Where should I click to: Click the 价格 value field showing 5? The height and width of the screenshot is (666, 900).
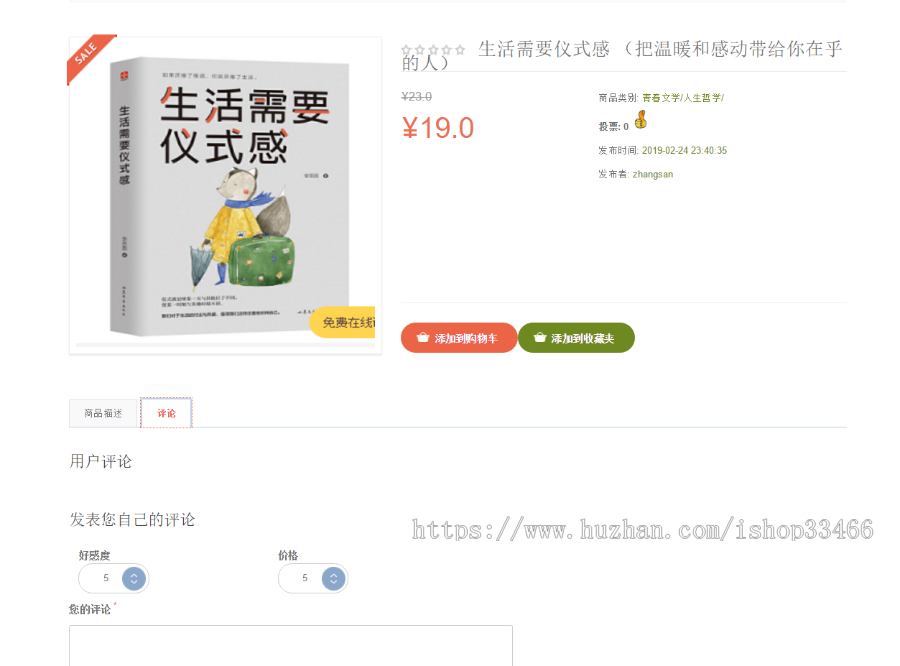coord(313,578)
